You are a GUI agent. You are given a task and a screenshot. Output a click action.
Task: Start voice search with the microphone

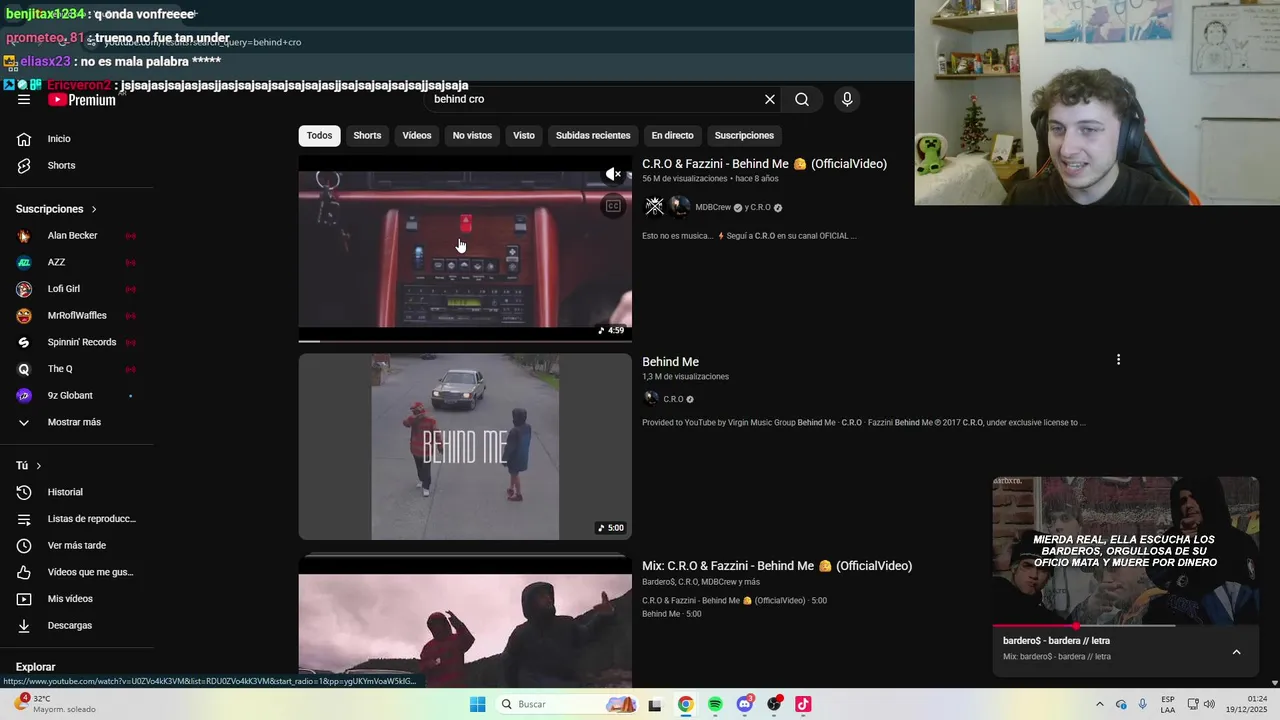[847, 99]
